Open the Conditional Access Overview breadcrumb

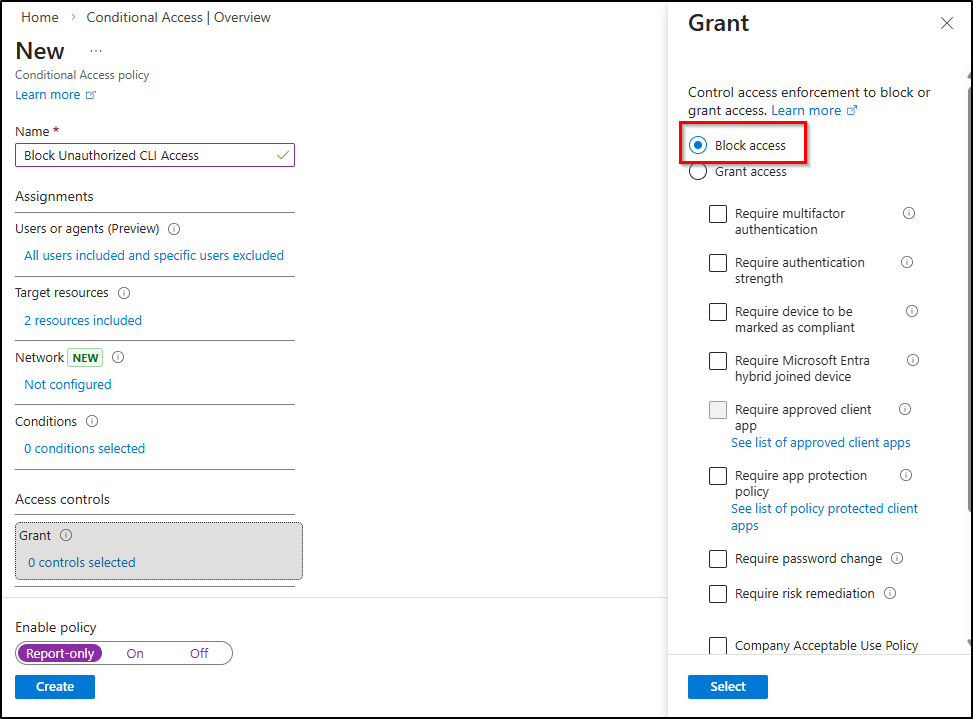click(178, 17)
